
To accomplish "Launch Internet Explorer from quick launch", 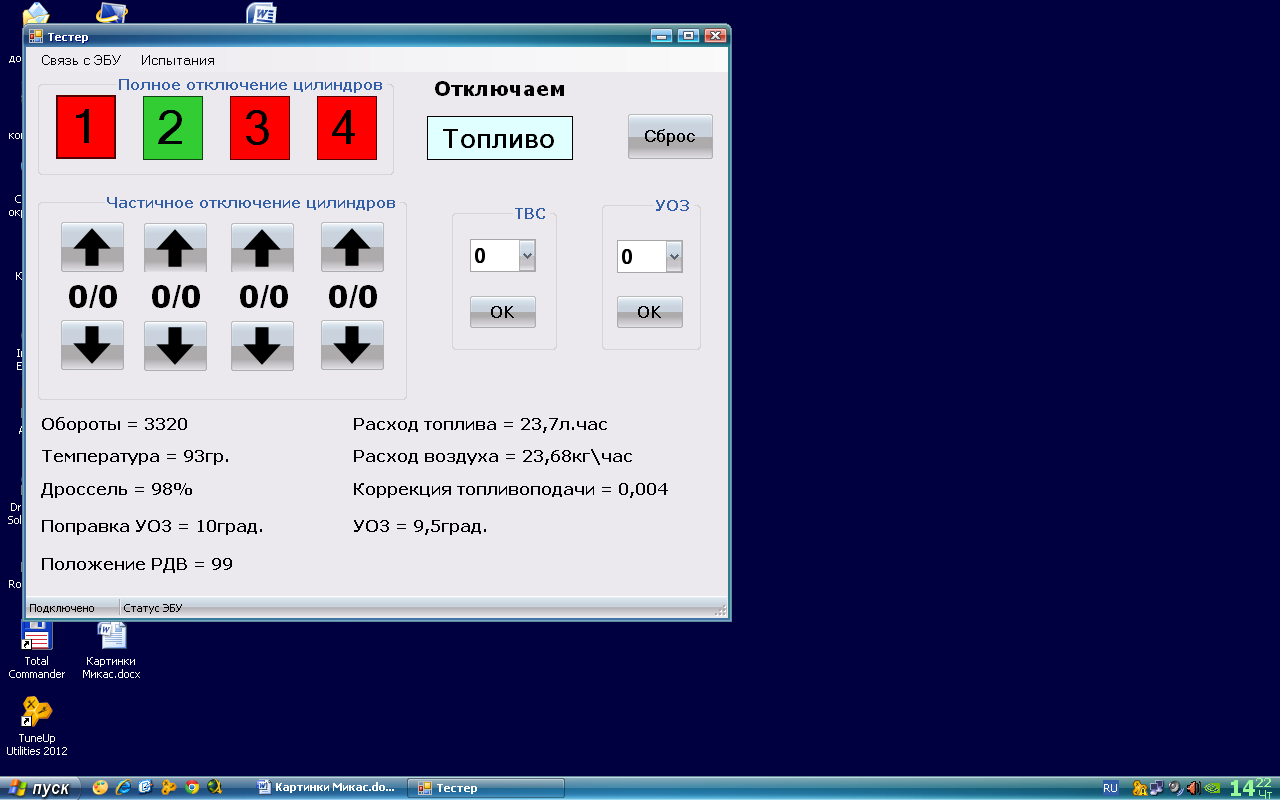I will click(x=123, y=788).
